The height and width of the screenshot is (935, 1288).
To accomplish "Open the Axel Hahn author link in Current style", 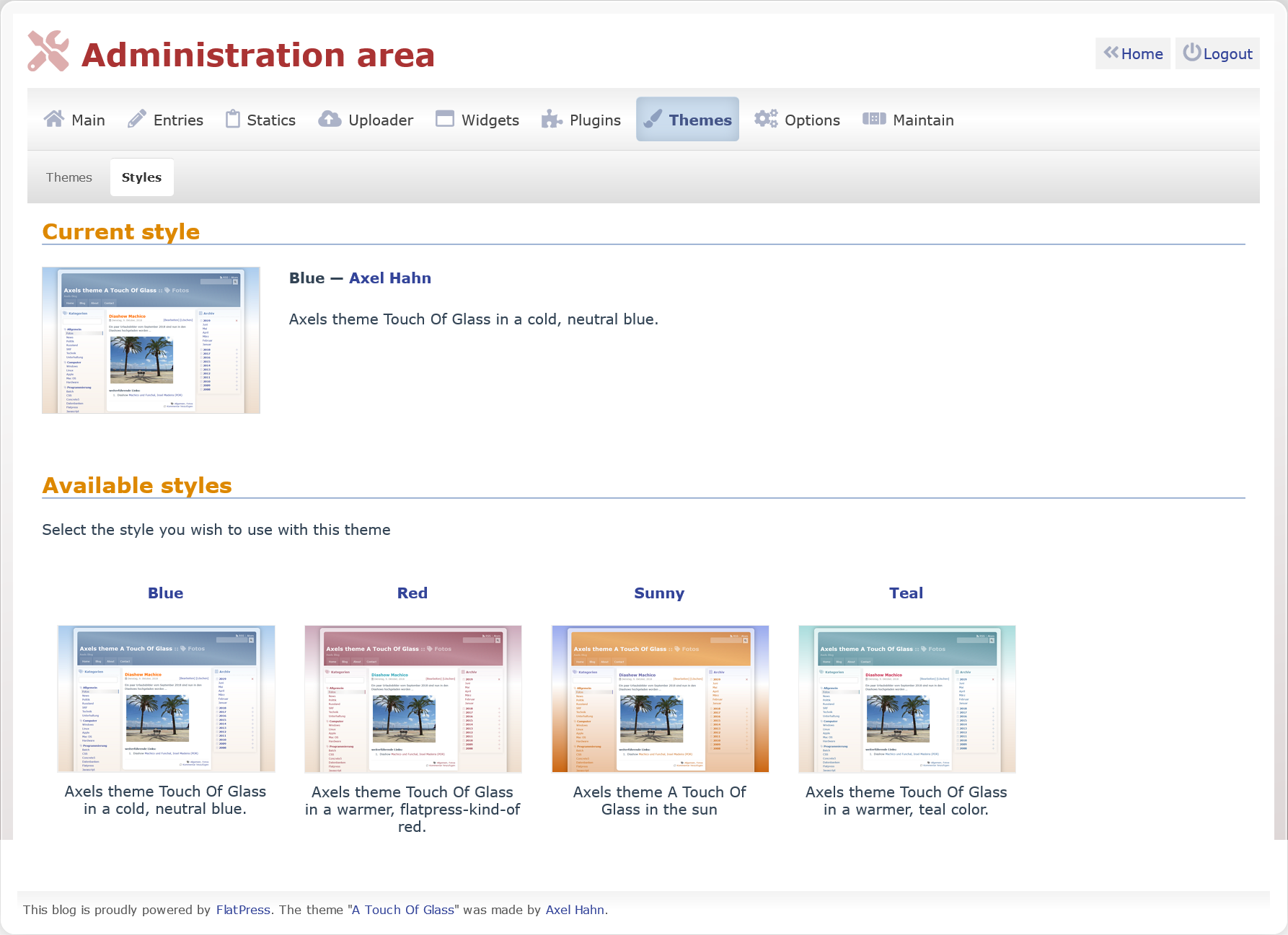I will point(389,278).
